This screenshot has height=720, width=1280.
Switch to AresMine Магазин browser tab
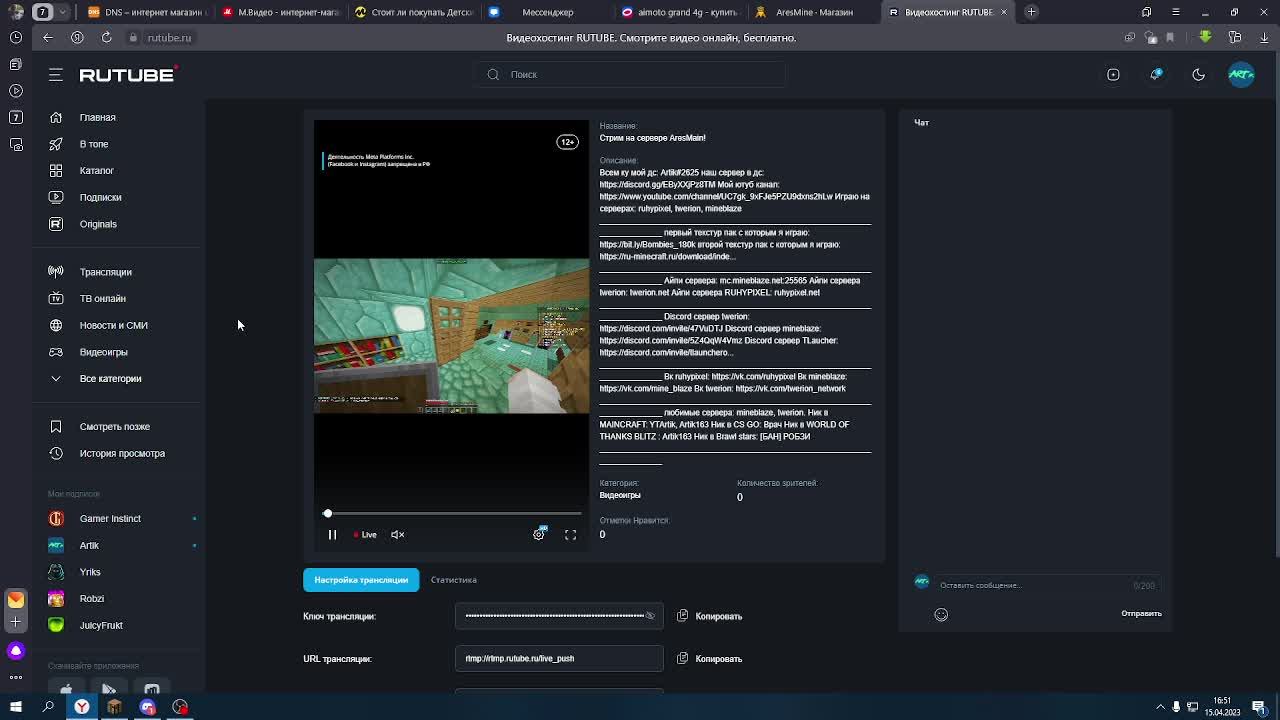point(815,12)
